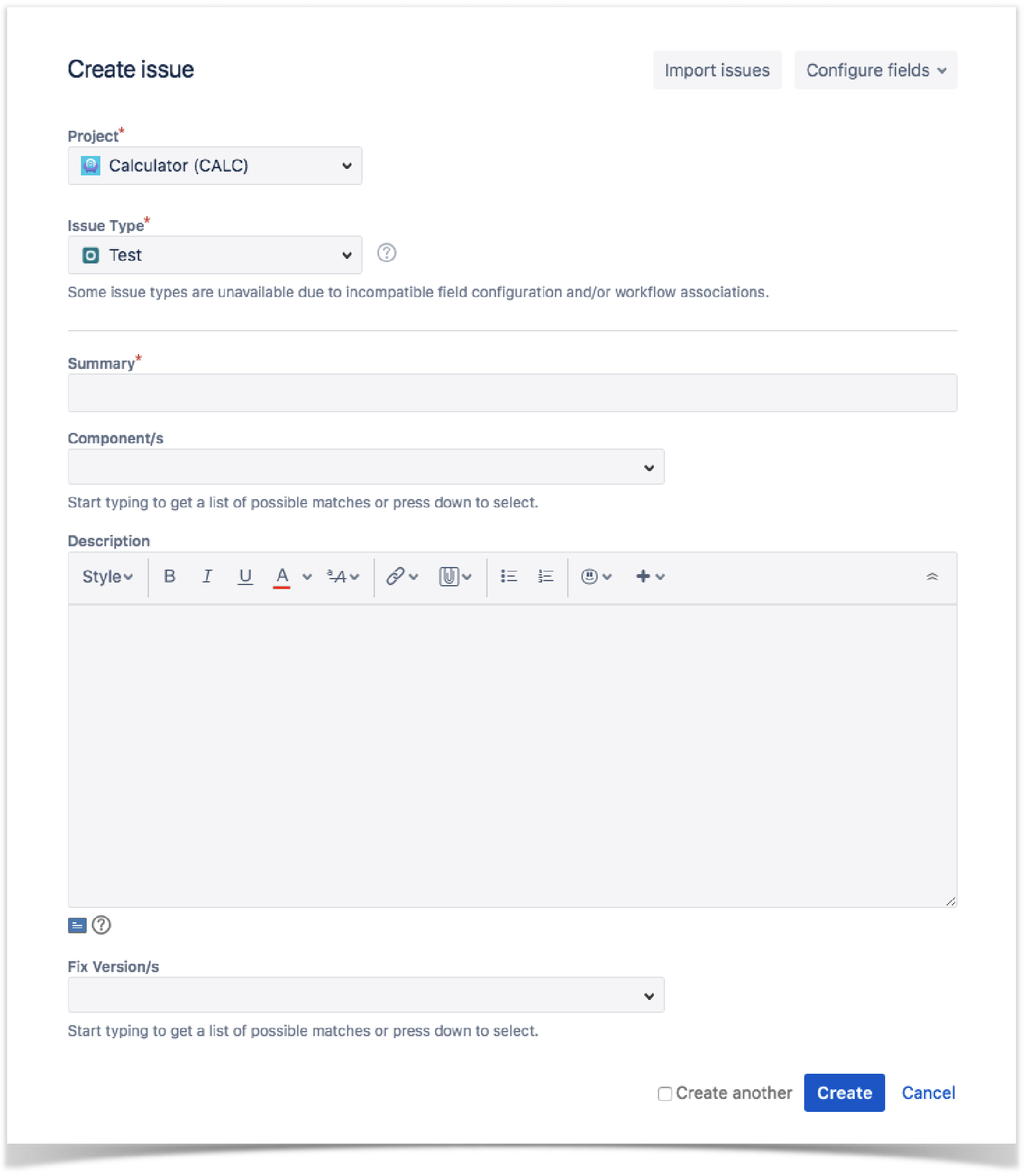The height and width of the screenshot is (1176, 1036).
Task: Insert a numbered list in the description
Action: (545, 576)
